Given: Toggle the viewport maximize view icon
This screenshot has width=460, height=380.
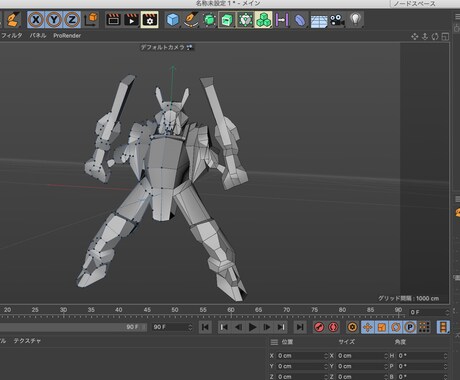Looking at the screenshot, I should [x=445, y=36].
